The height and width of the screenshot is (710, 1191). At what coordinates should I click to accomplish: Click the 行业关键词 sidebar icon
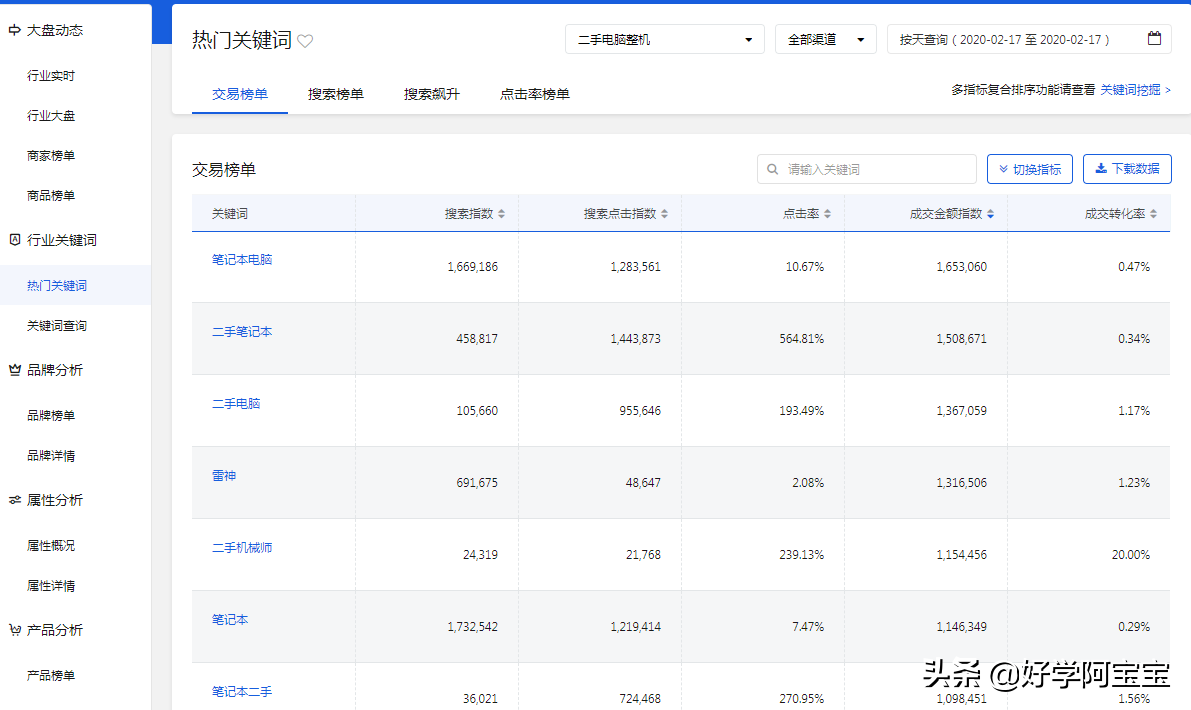14,240
